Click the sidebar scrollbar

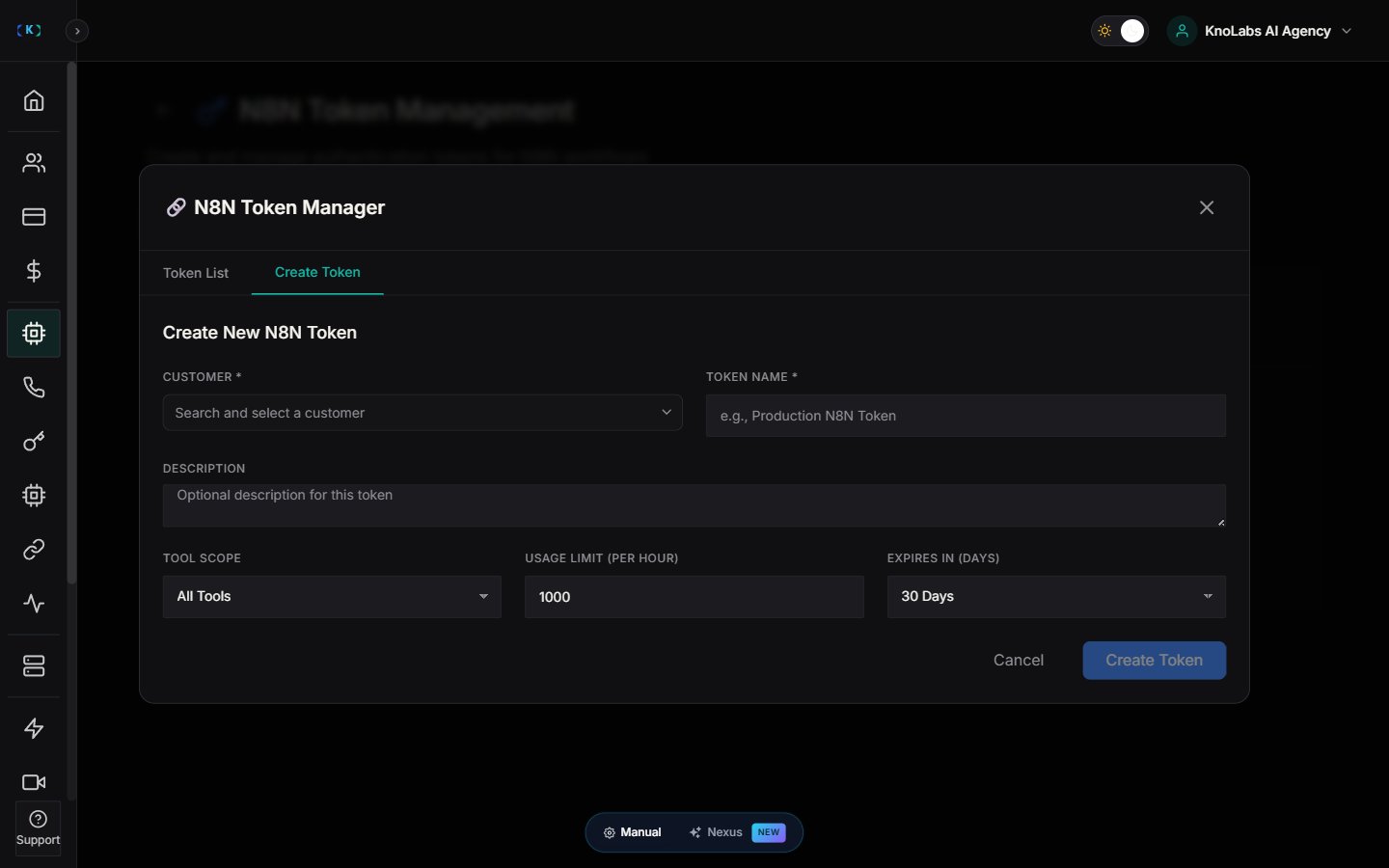click(71, 323)
